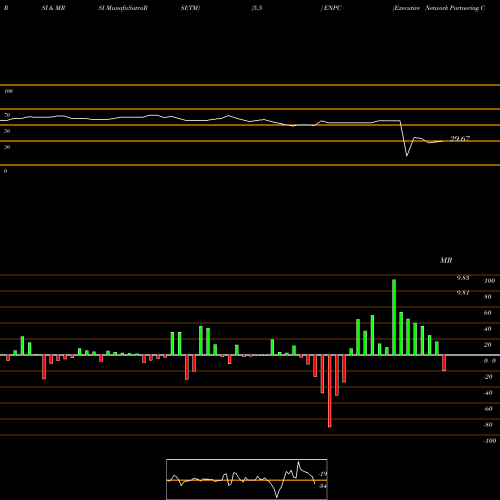The width and height of the screenshot is (500, 500).
Task: Select the 9.81 value label
Action: coord(463,293)
